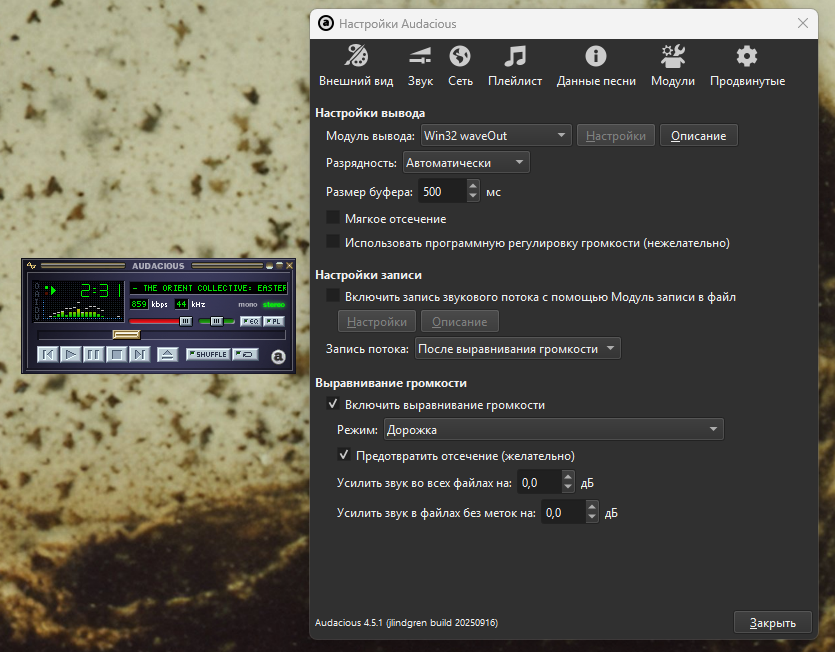Image resolution: width=835 pixels, height=652 pixels.
Task: Click the Закрыть button
Action: [x=771, y=622]
